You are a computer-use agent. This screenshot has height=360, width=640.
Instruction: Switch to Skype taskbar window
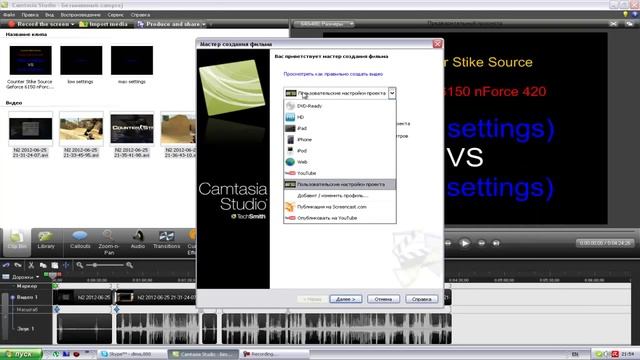click(x=132, y=354)
